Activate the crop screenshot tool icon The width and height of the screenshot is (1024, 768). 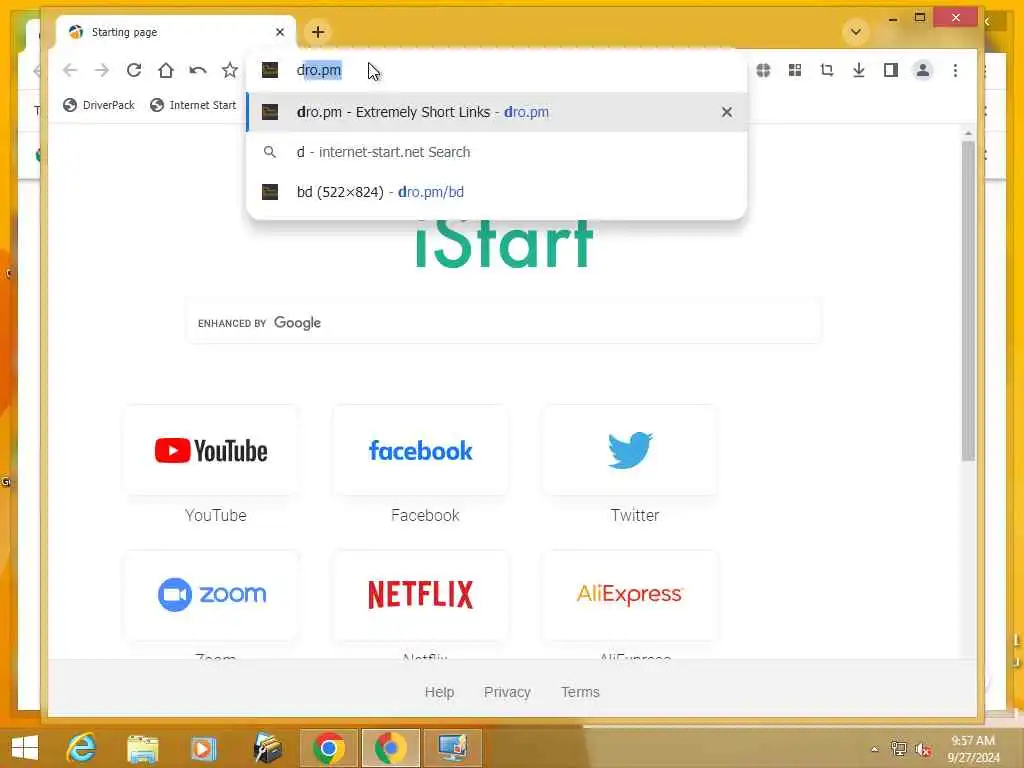827,70
